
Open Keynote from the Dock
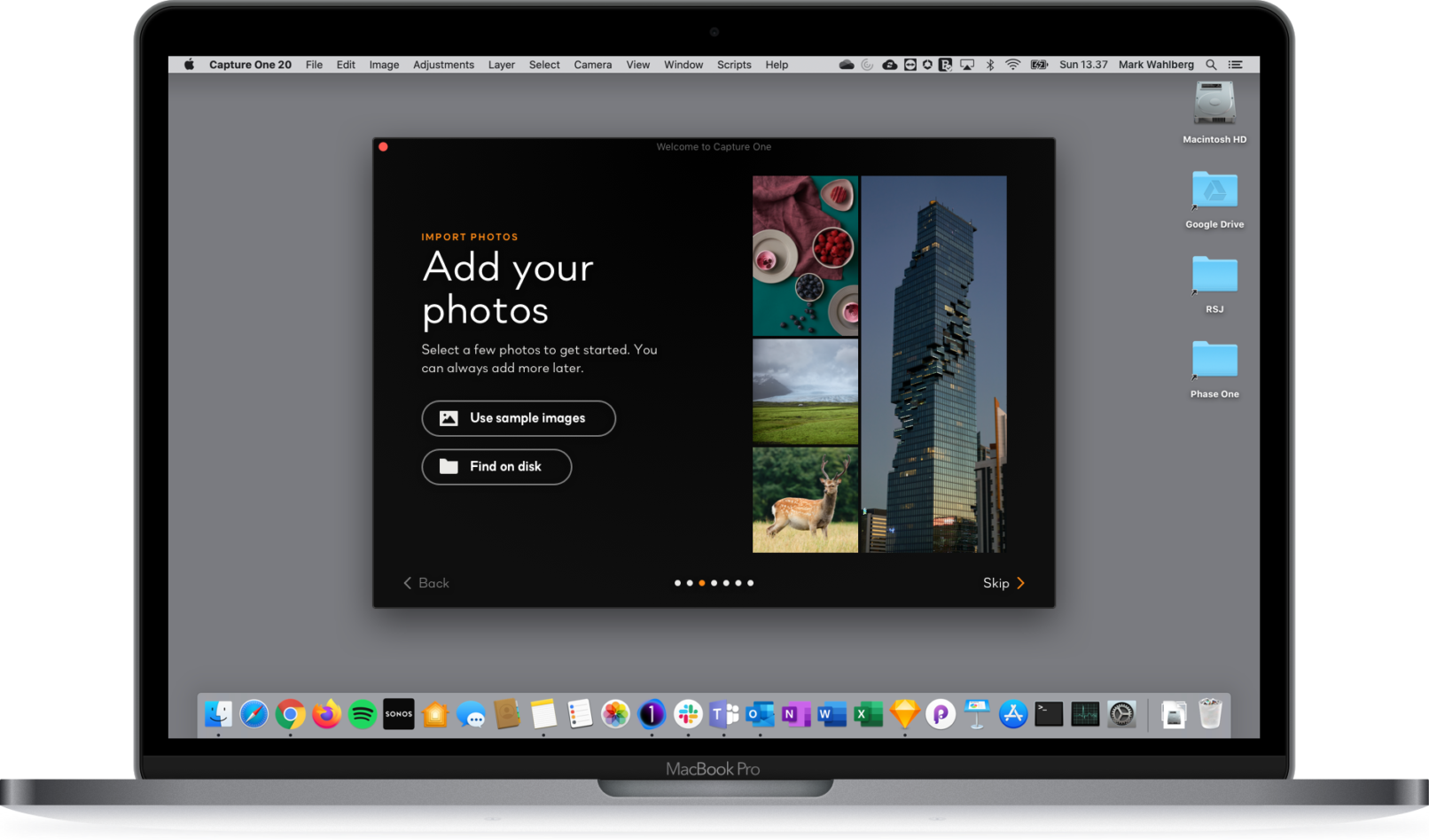pos(976,714)
